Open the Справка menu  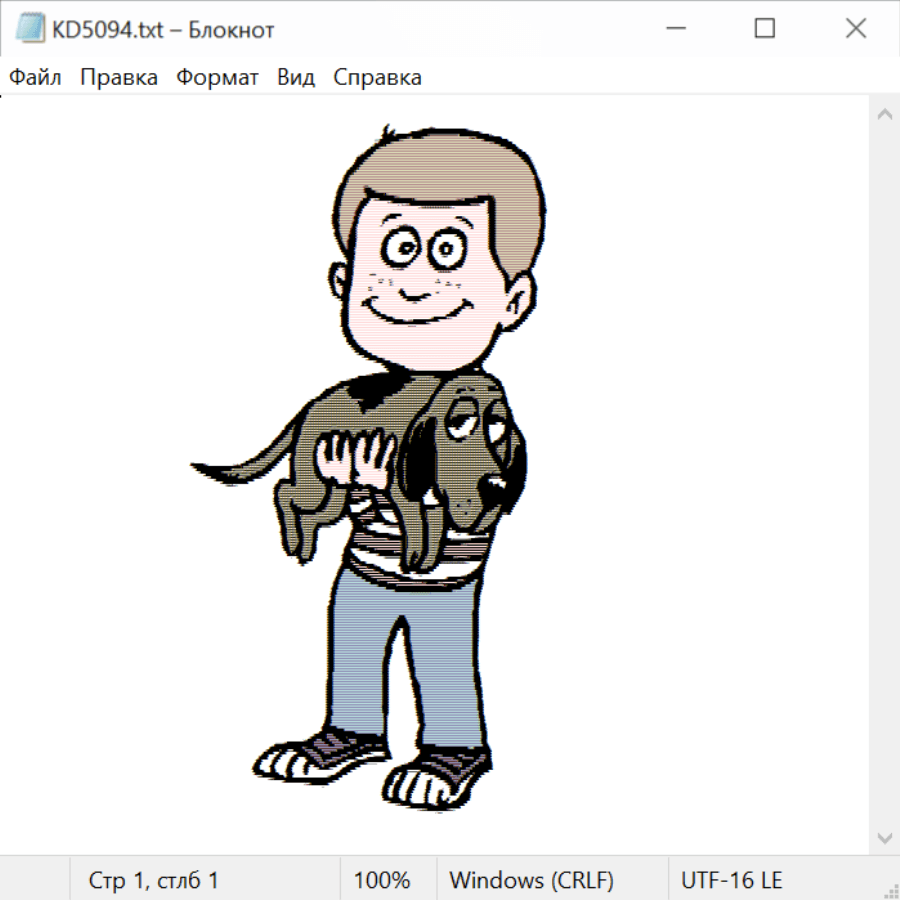pos(377,78)
